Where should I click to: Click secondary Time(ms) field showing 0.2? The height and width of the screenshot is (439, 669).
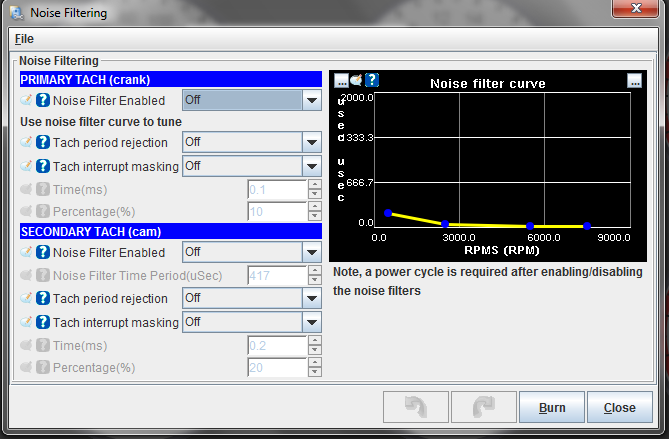(277, 346)
